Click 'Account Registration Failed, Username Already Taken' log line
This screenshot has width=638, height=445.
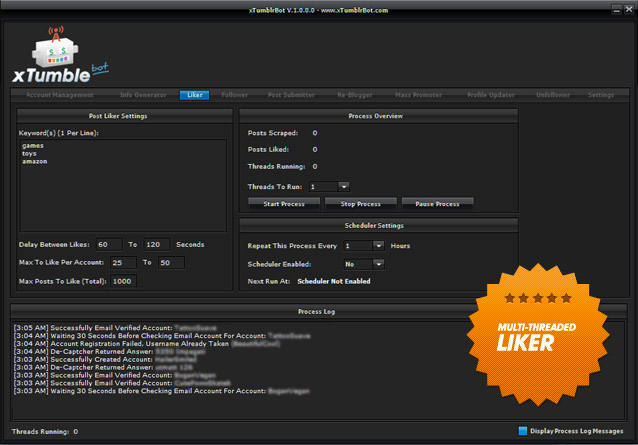tap(146, 344)
